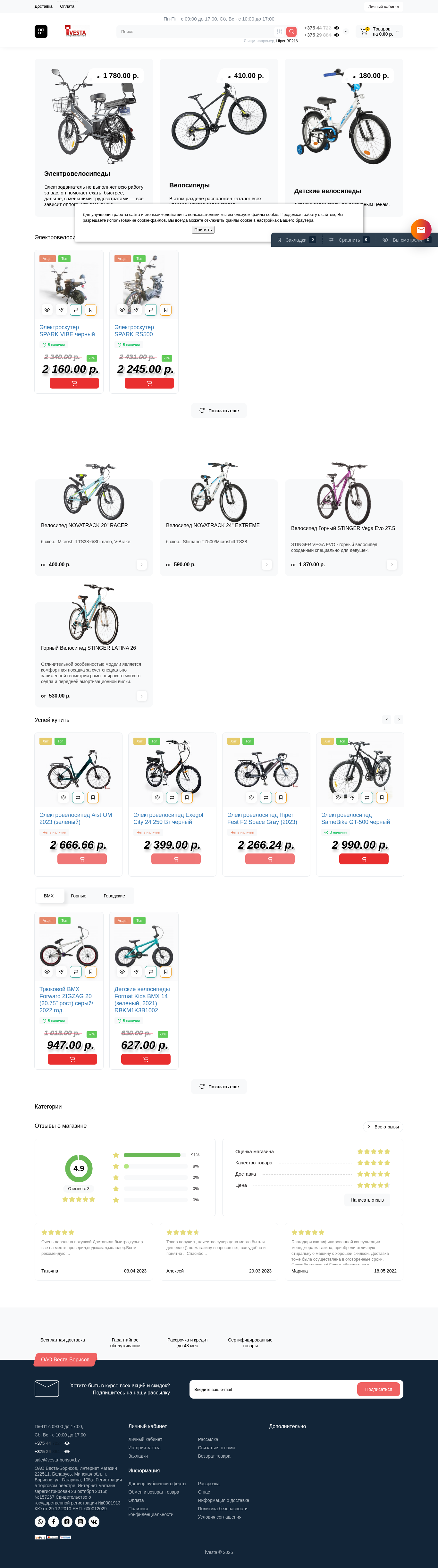Open the WhatsApp icon in the footer
The width and height of the screenshot is (438, 1568).
pos(40,1521)
